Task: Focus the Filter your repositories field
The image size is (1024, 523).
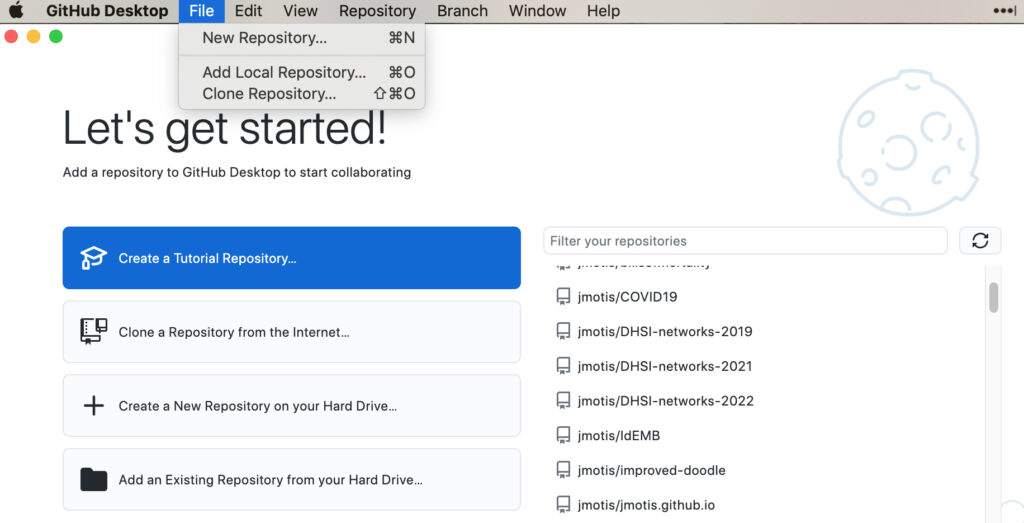Action: 745,241
